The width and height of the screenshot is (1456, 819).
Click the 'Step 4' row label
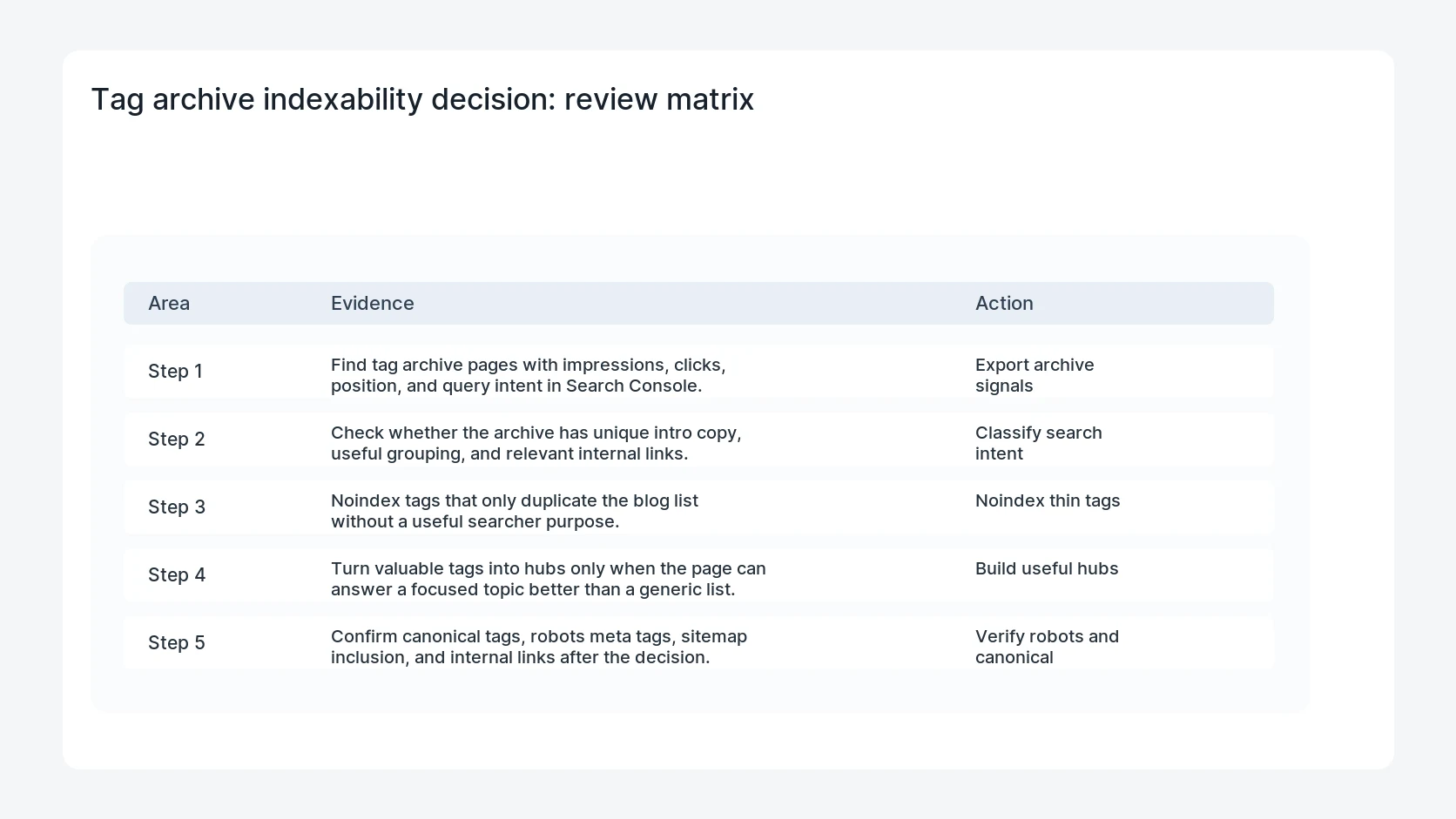[x=177, y=574]
